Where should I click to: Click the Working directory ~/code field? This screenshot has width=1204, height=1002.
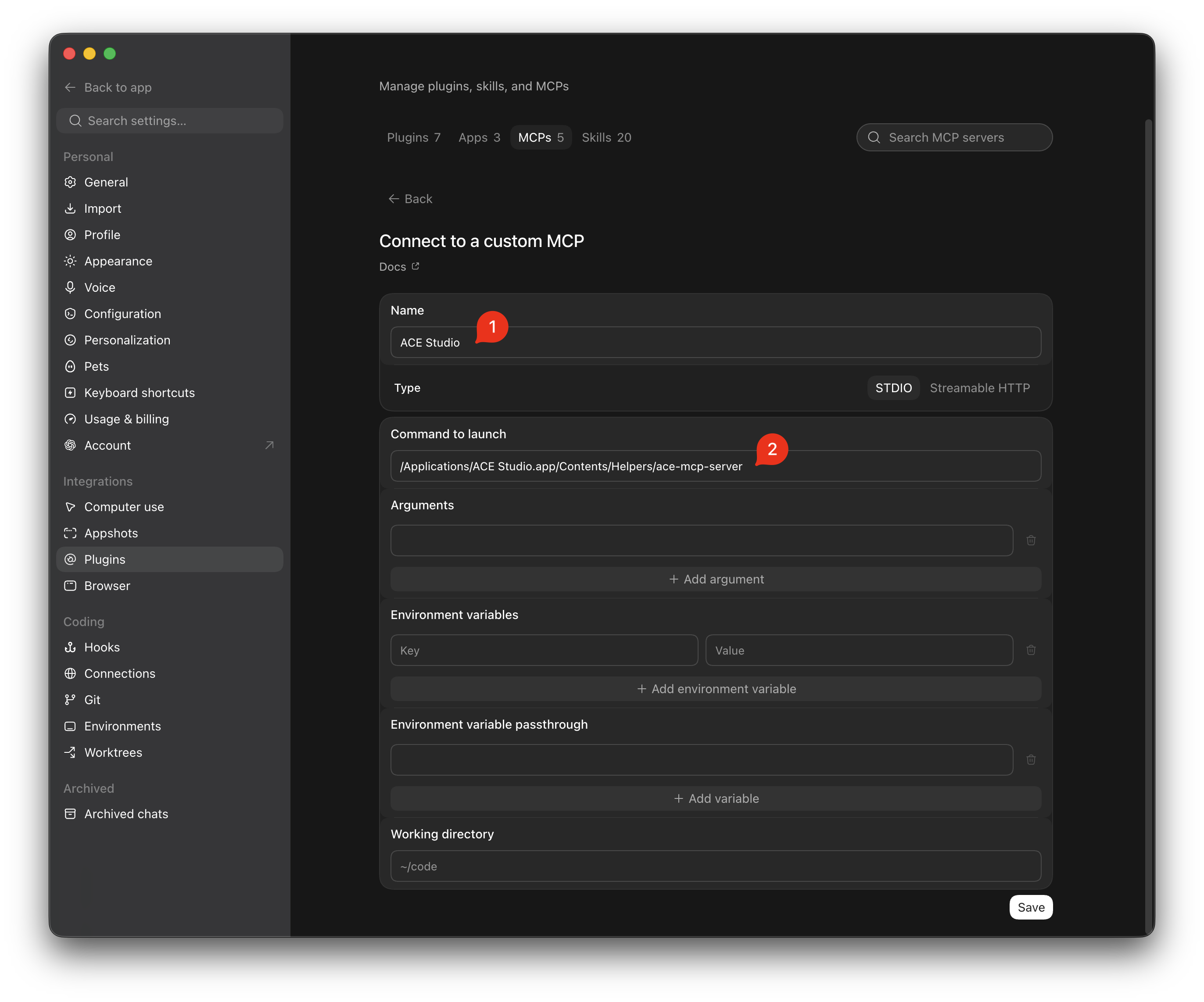coord(716,867)
